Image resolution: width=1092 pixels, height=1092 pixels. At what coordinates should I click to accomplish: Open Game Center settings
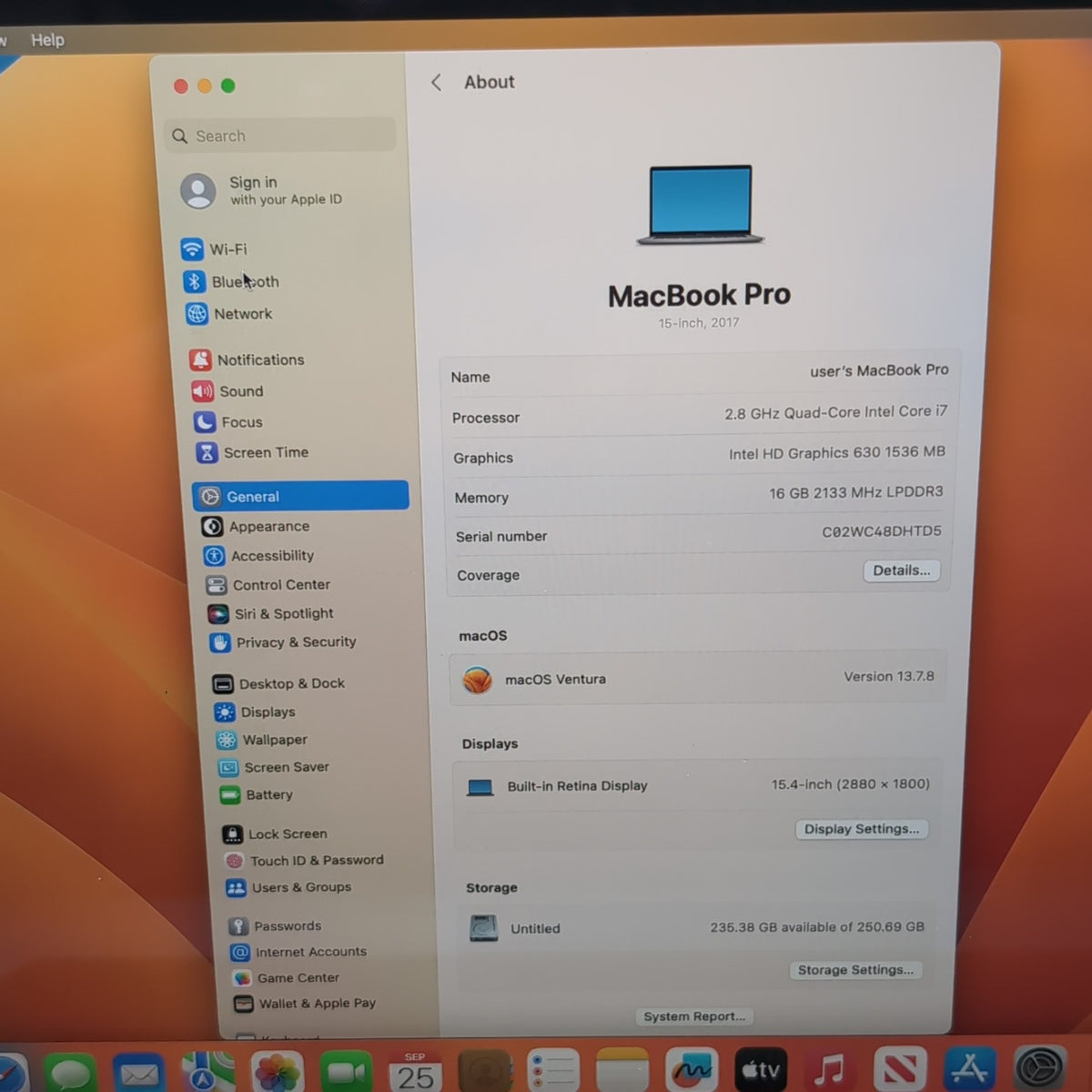[286, 977]
